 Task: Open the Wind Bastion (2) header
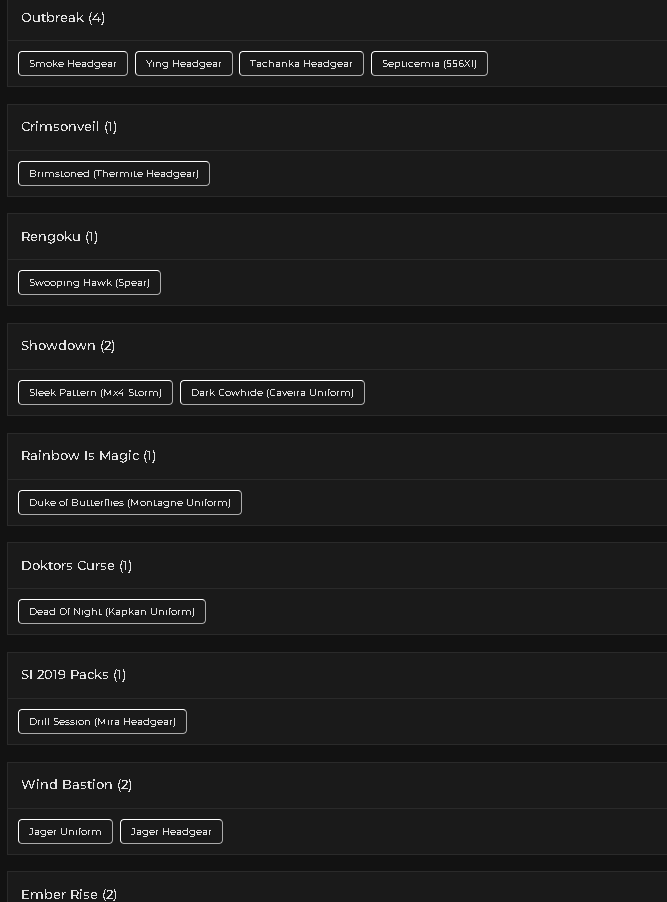click(x=337, y=785)
